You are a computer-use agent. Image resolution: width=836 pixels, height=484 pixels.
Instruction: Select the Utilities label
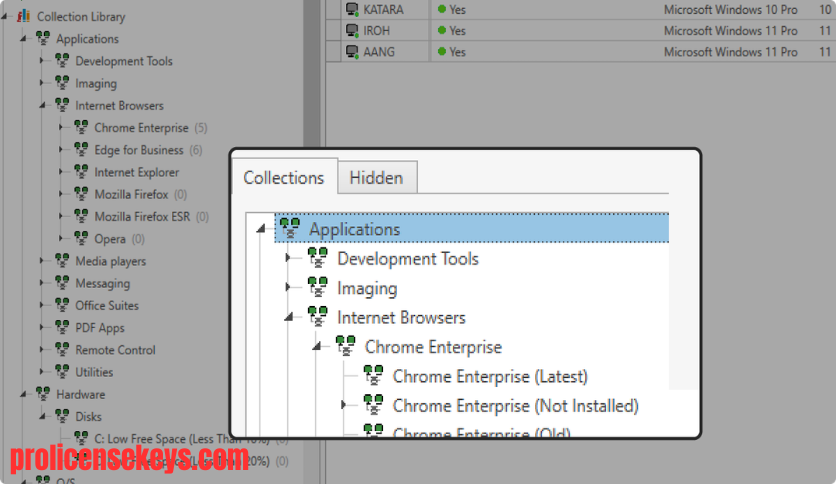tap(94, 372)
